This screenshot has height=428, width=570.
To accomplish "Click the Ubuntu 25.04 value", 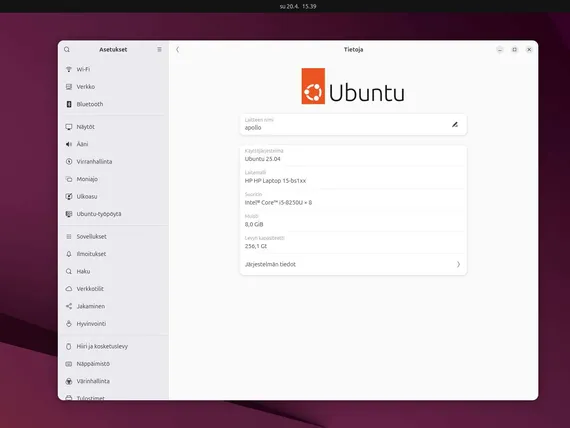I will (x=262, y=159).
